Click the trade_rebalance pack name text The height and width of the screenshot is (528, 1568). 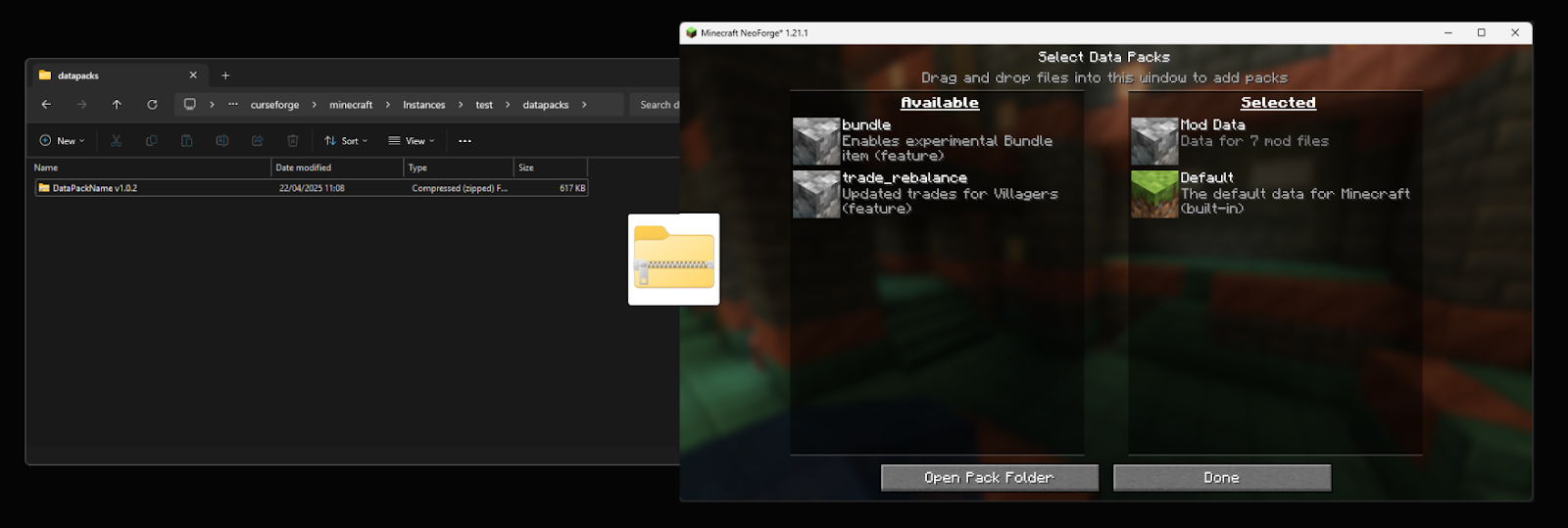click(905, 177)
